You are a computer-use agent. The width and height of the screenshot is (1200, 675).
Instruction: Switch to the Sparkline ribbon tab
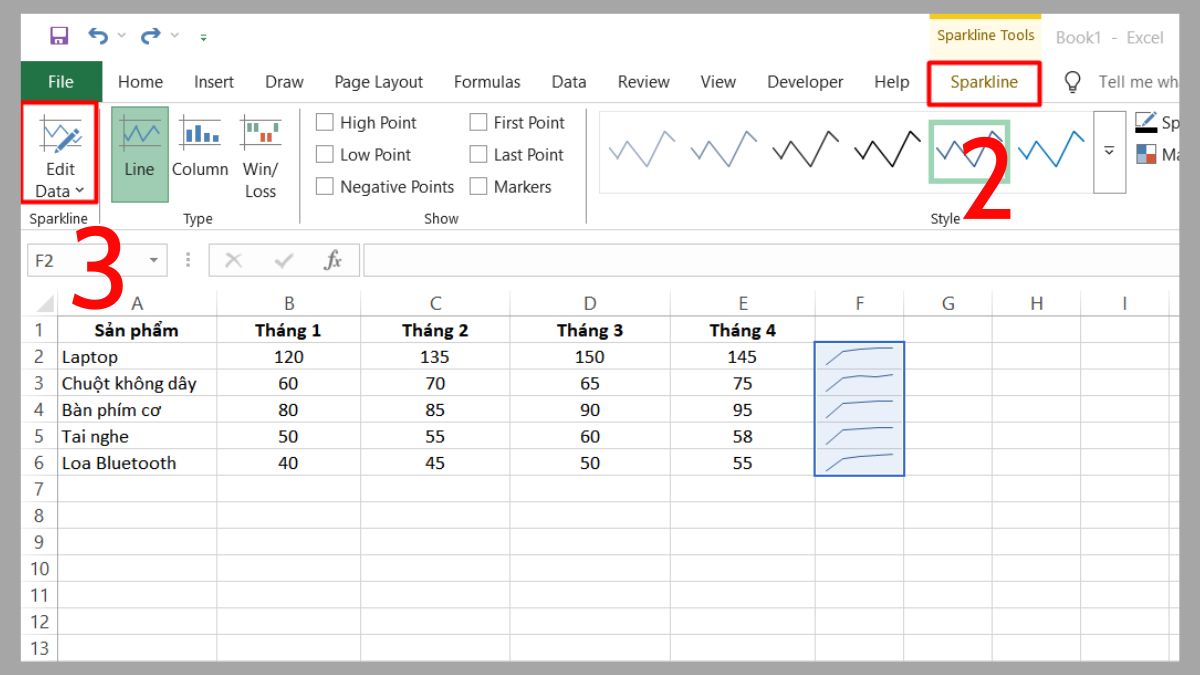click(984, 82)
